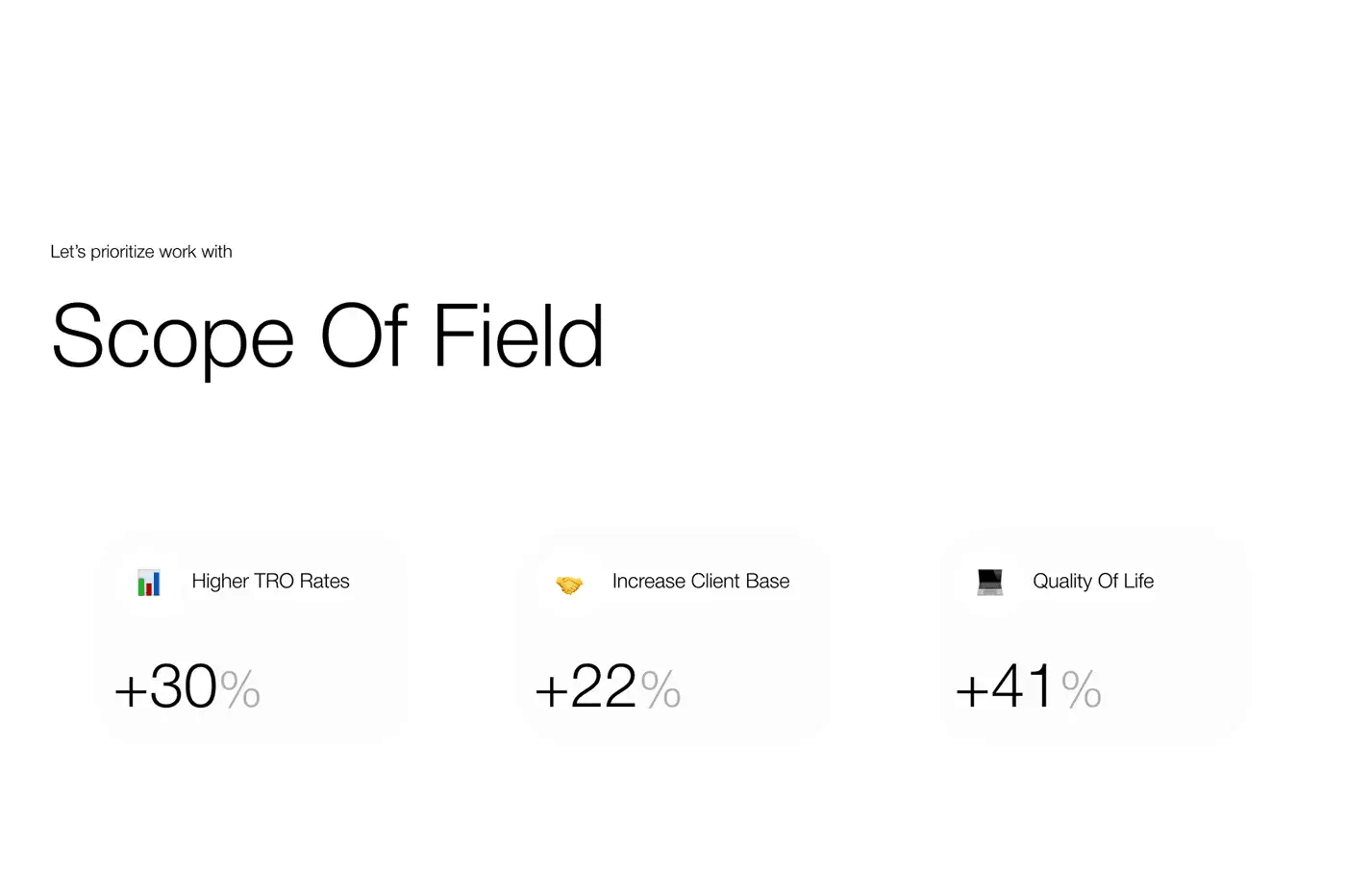Click the handshake icon
Viewport: 1346px width, 896px height.
tap(569, 584)
